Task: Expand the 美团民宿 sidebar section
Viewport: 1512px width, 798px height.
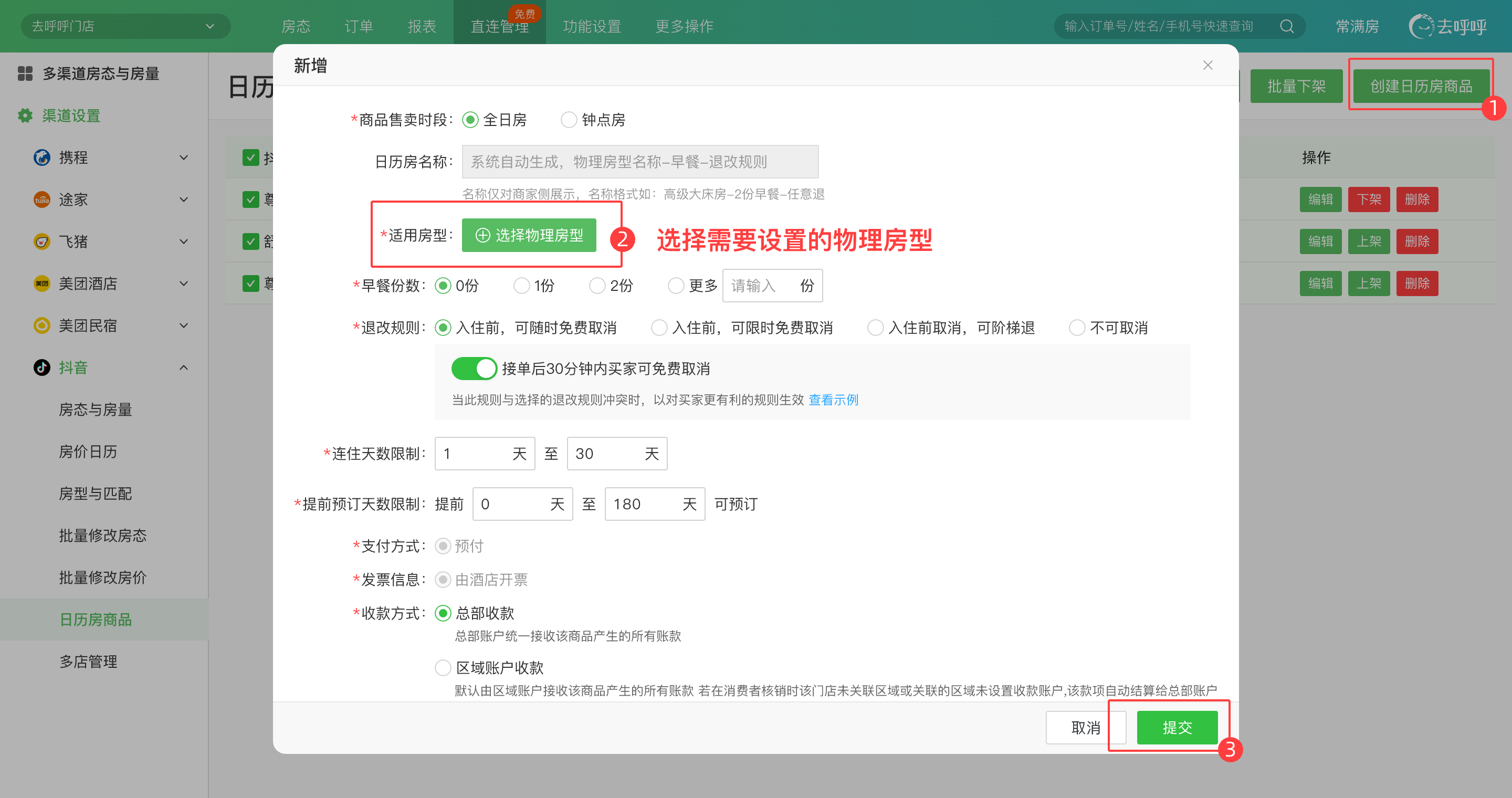Action: tap(183, 325)
